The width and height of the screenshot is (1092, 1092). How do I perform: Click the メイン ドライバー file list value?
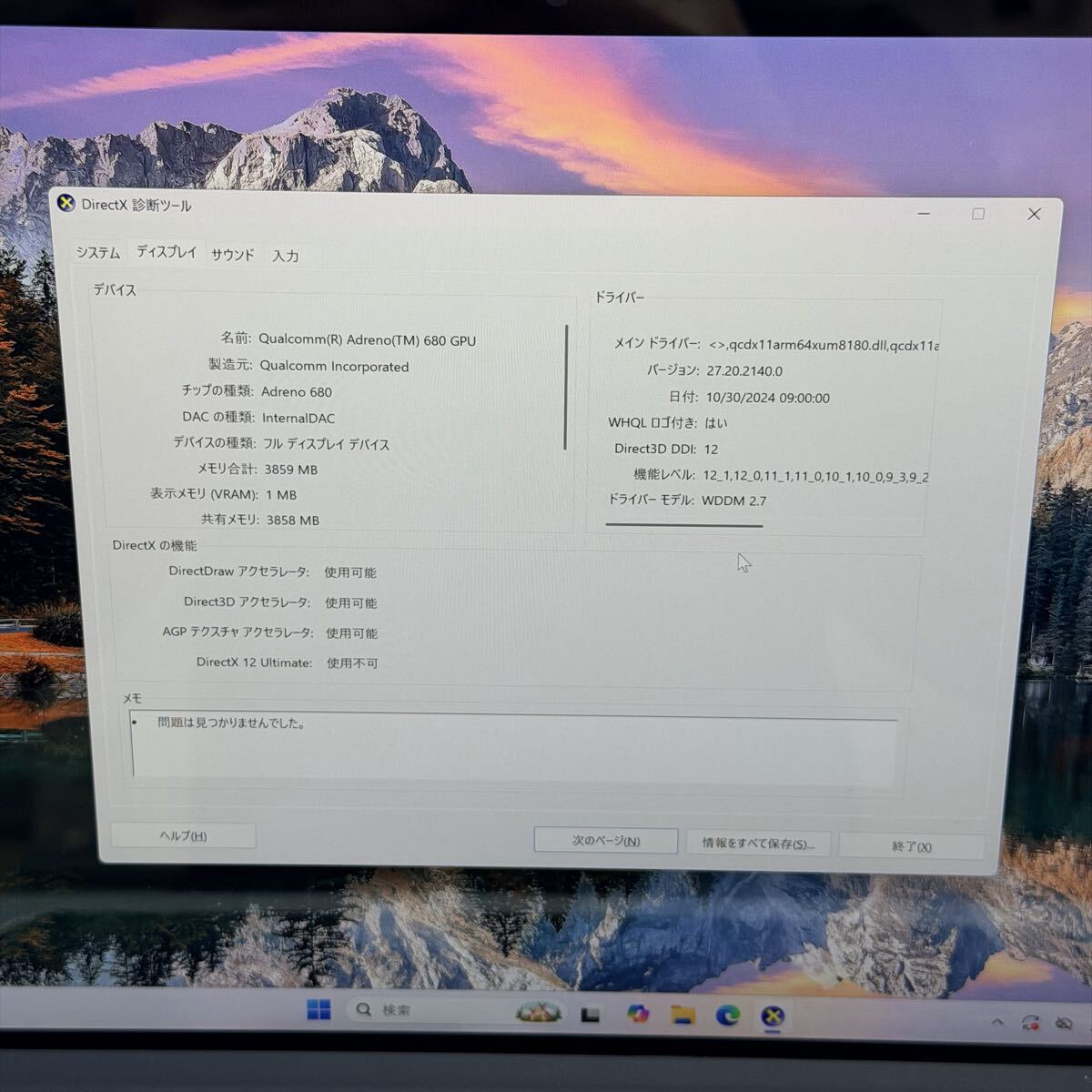[x=824, y=345]
